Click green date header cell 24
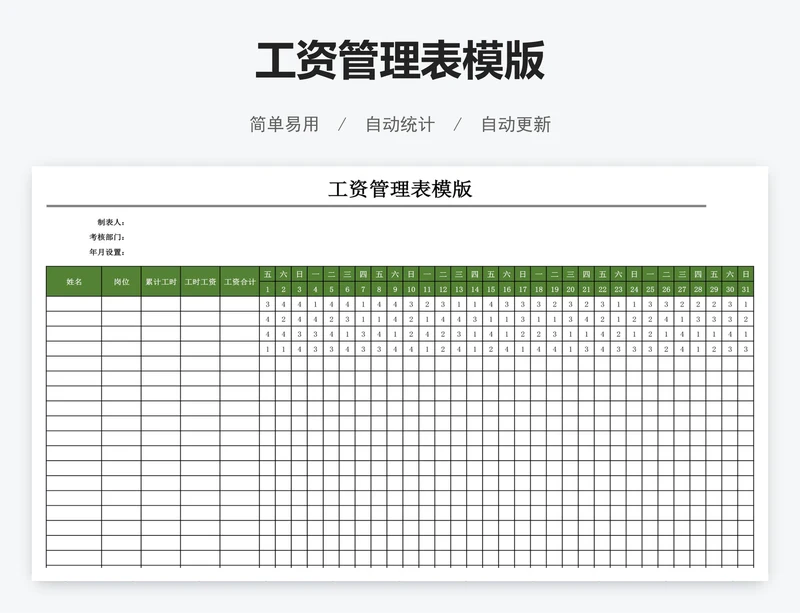The height and width of the screenshot is (613, 800). point(634,289)
